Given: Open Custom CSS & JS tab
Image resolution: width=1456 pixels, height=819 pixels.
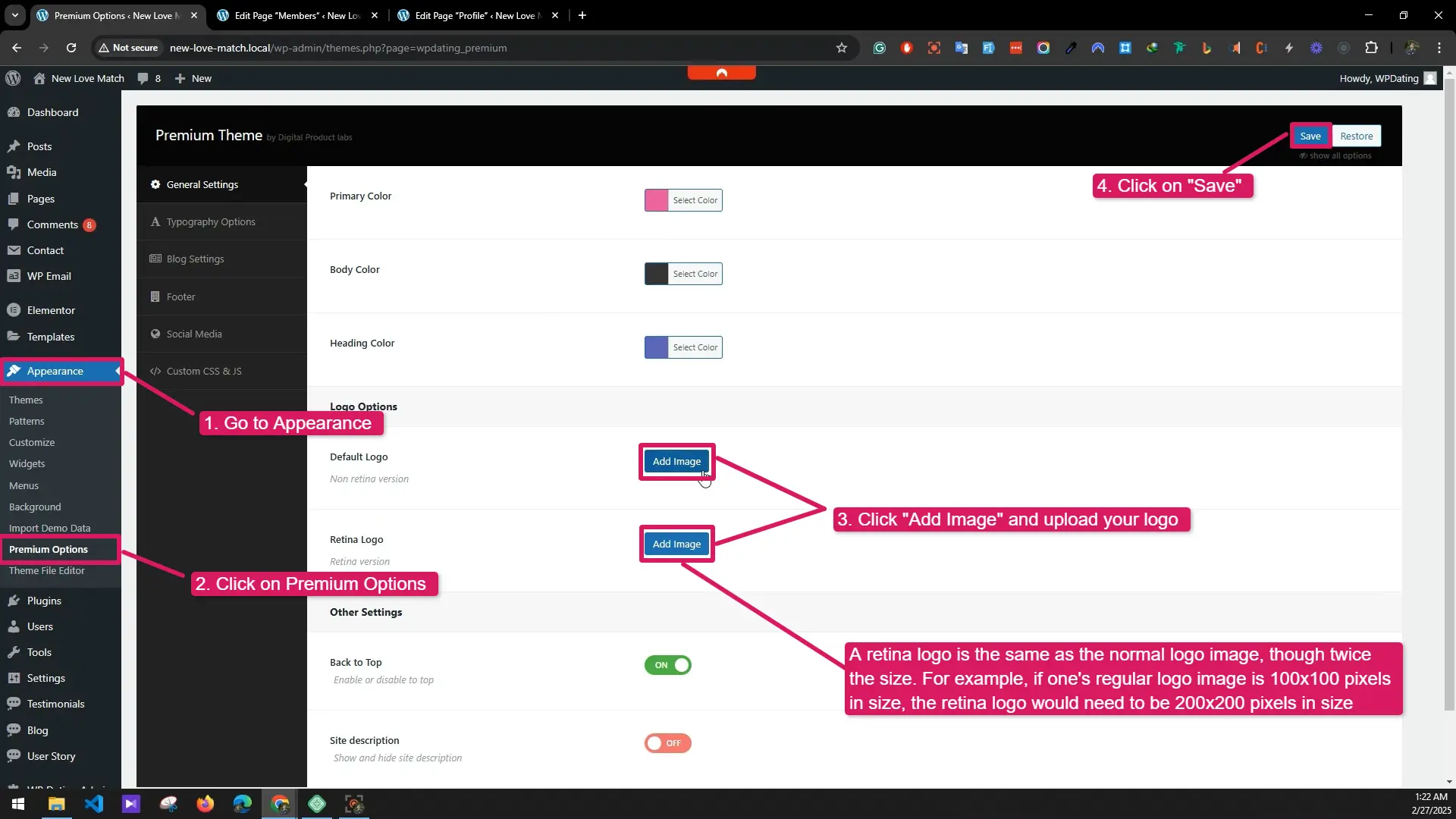Looking at the screenshot, I should (x=221, y=371).
